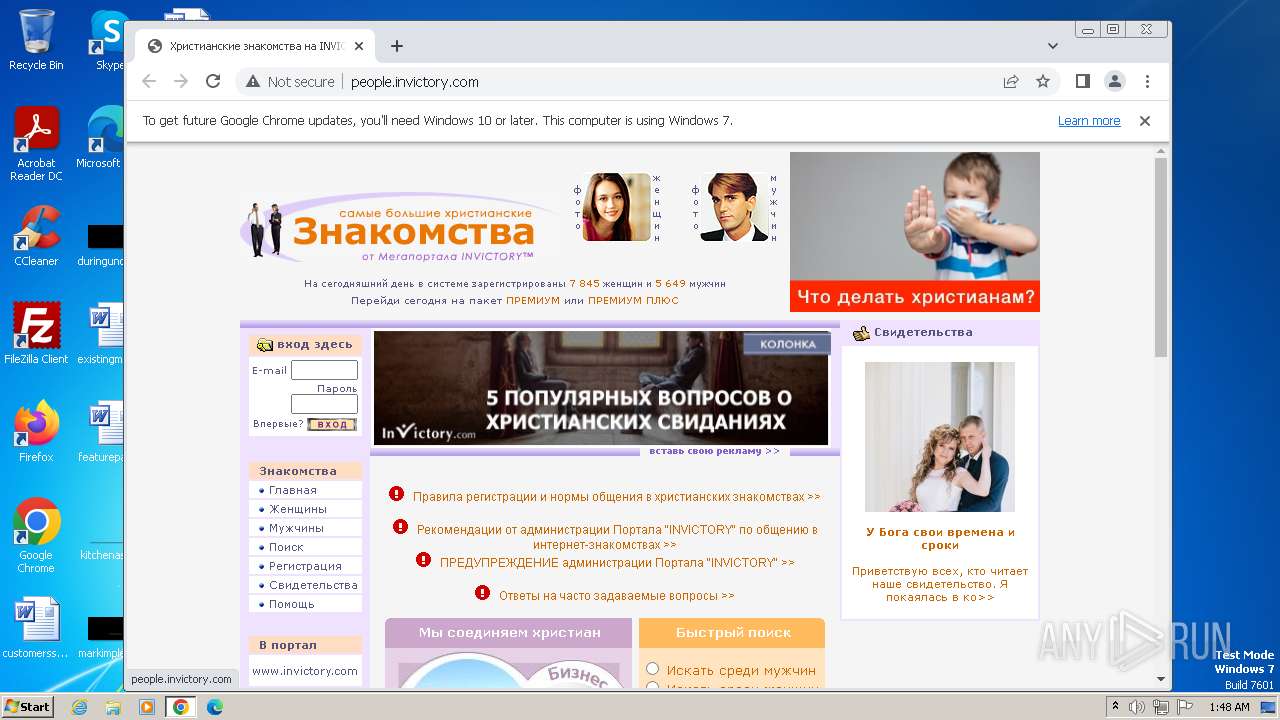Click the page vertical scrollbar
This screenshot has width=1280, height=720.
1160,258
